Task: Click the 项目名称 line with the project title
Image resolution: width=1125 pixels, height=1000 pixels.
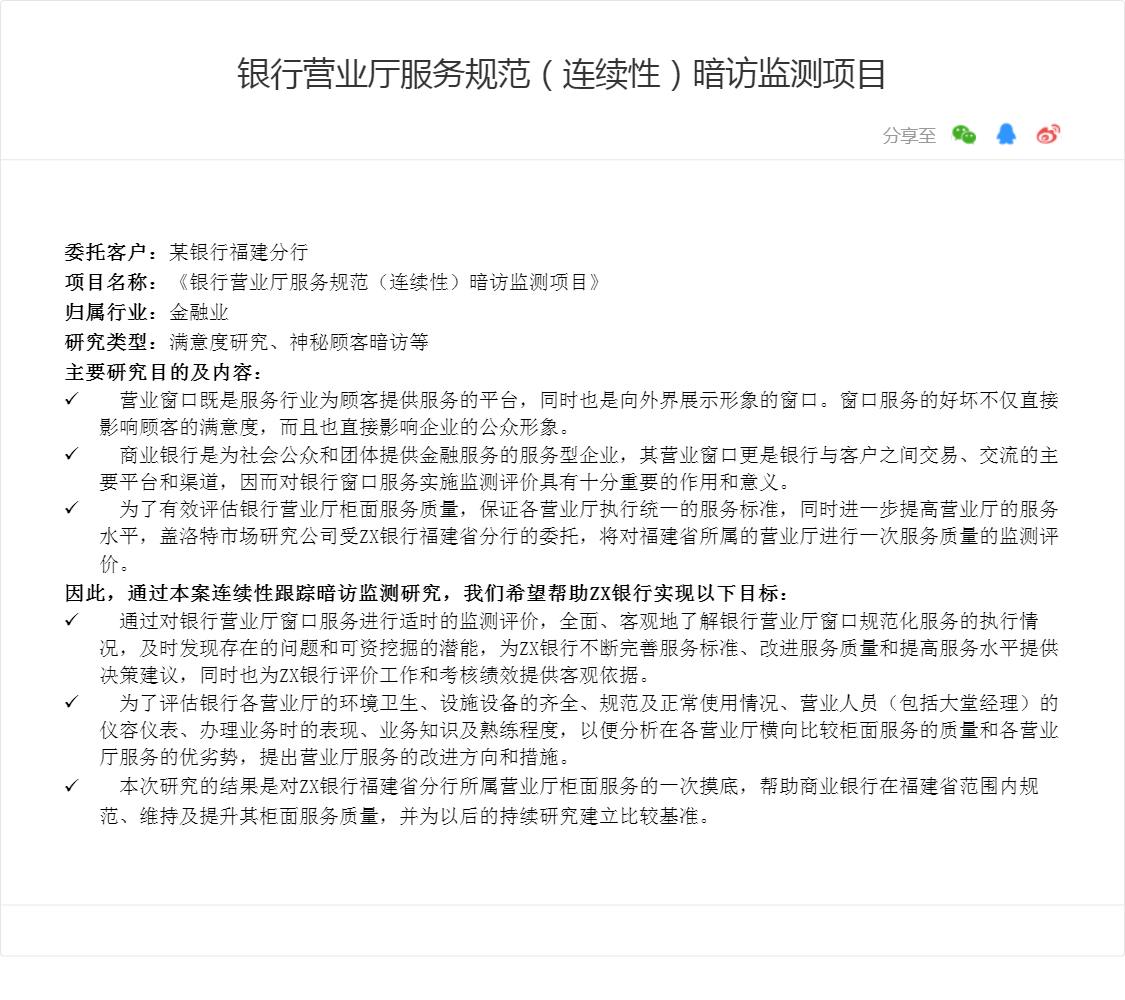Action: [x=333, y=282]
